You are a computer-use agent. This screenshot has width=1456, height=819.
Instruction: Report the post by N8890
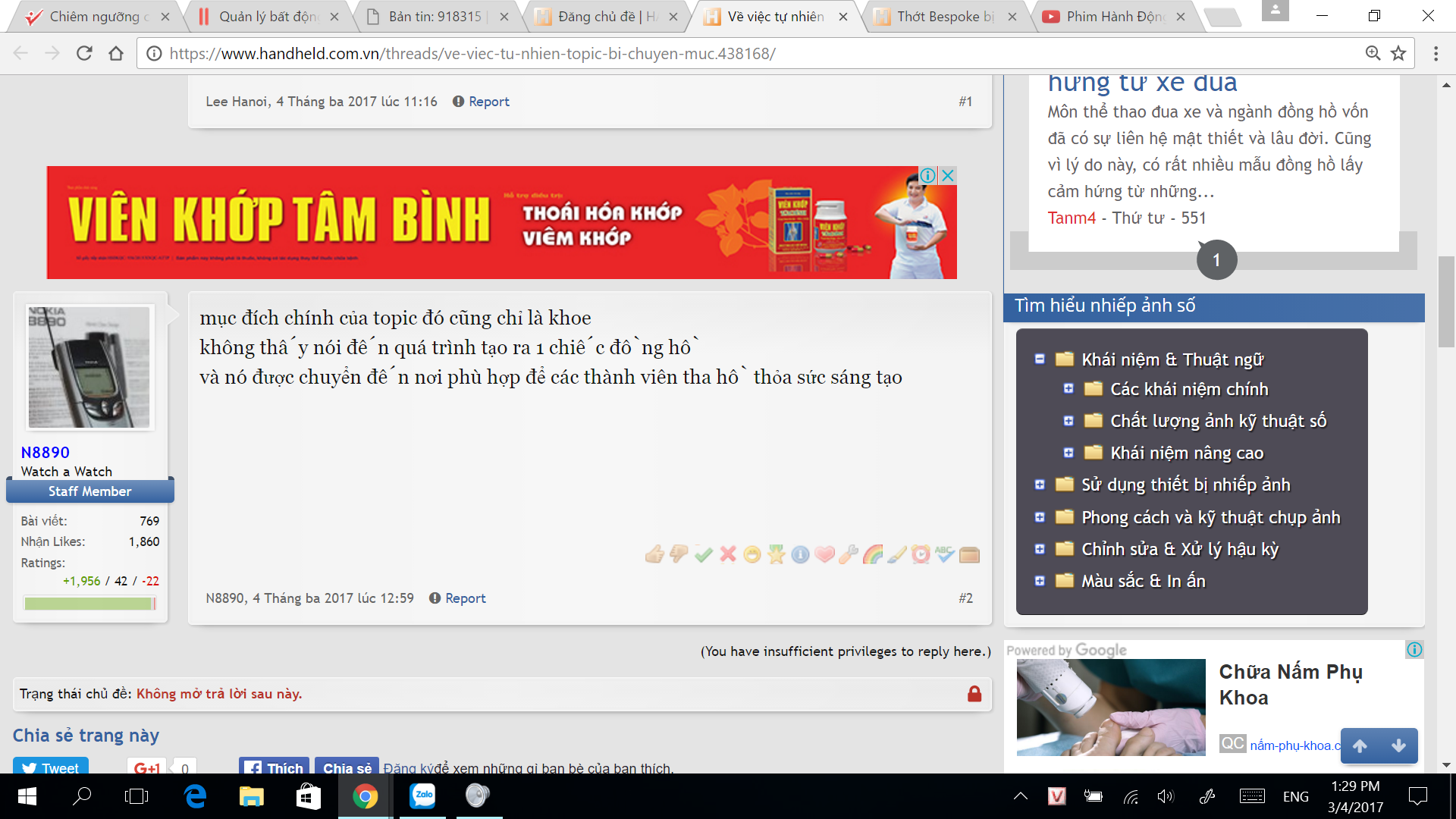(464, 598)
